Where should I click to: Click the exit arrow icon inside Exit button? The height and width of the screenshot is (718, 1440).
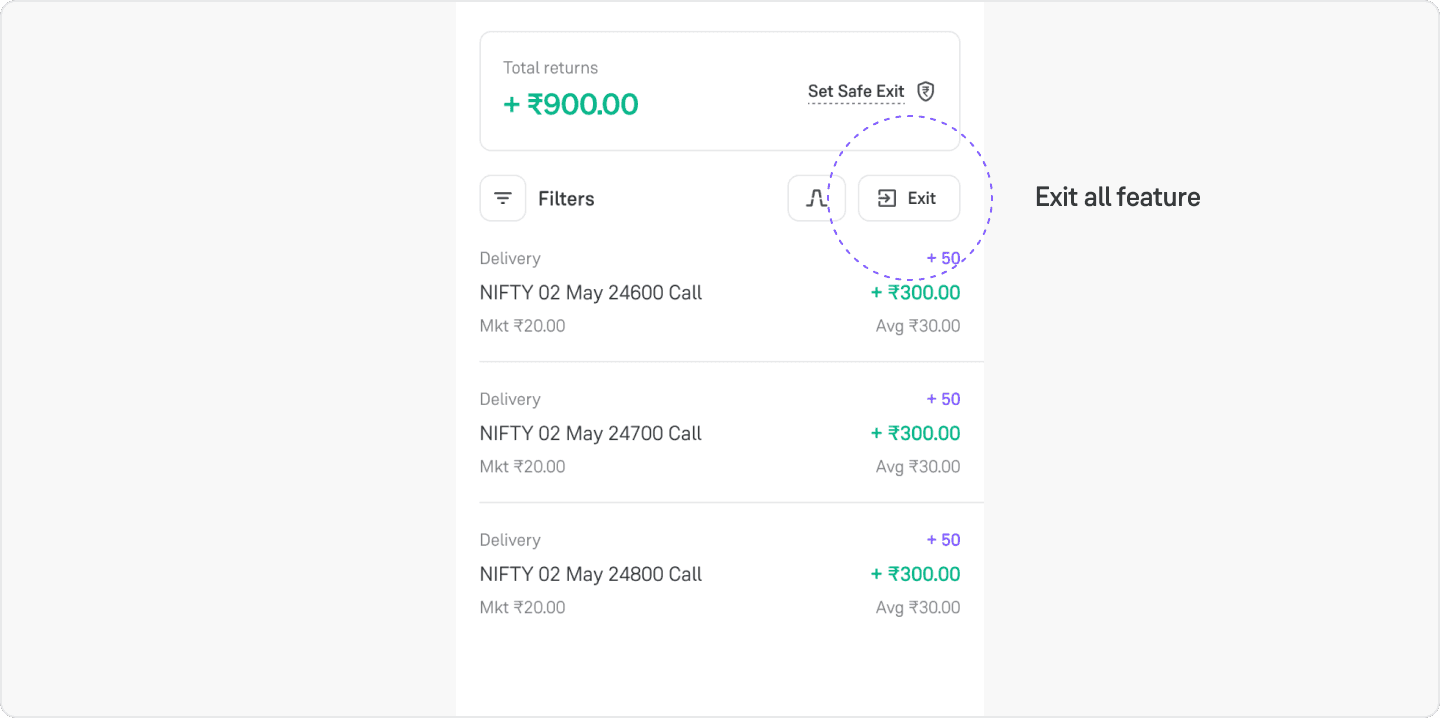coord(887,198)
